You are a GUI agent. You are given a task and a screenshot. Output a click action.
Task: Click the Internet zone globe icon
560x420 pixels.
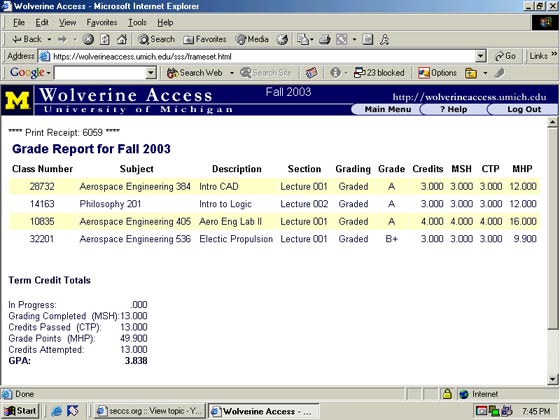(464, 394)
